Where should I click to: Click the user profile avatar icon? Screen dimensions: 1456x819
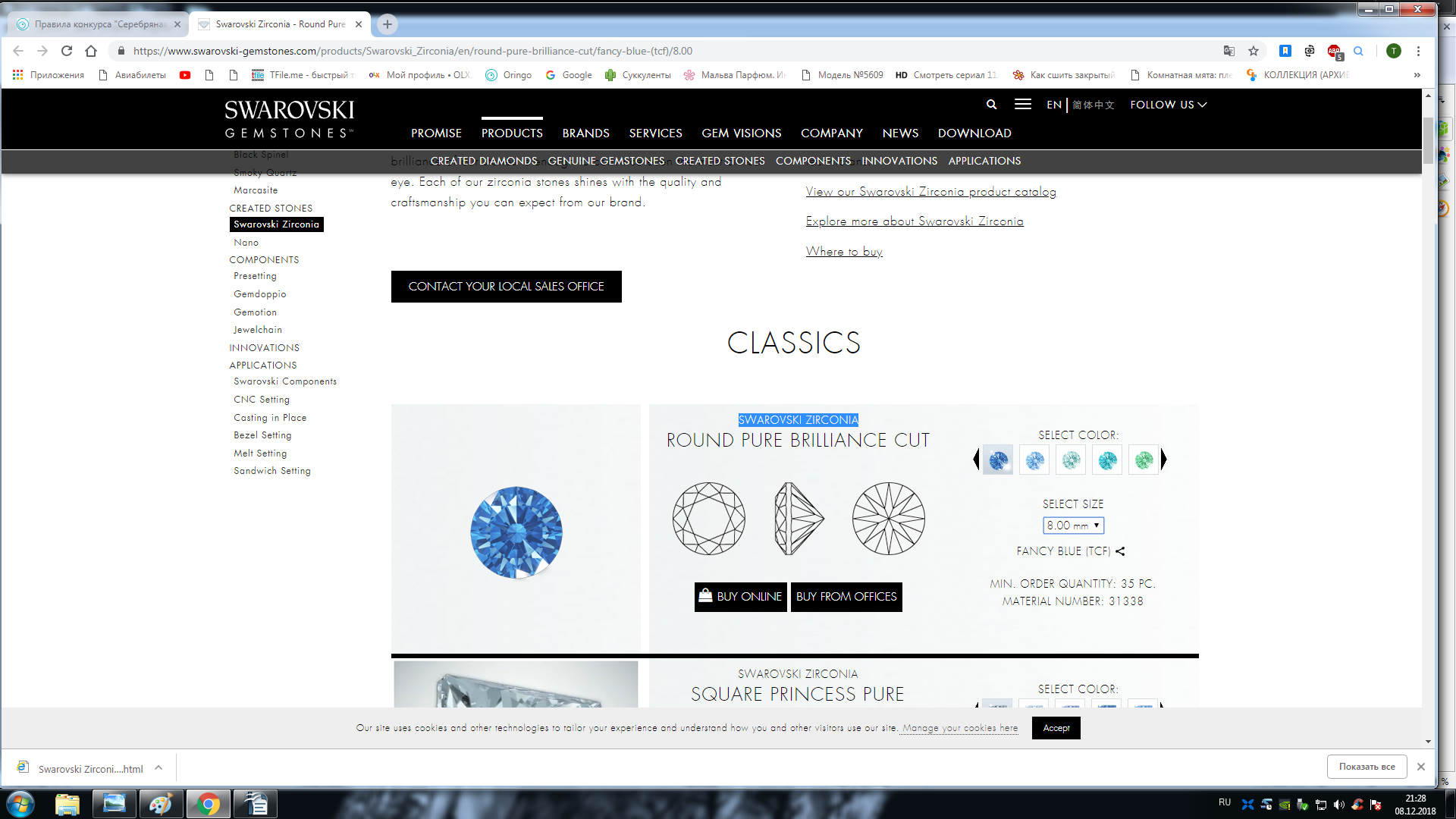1394,51
